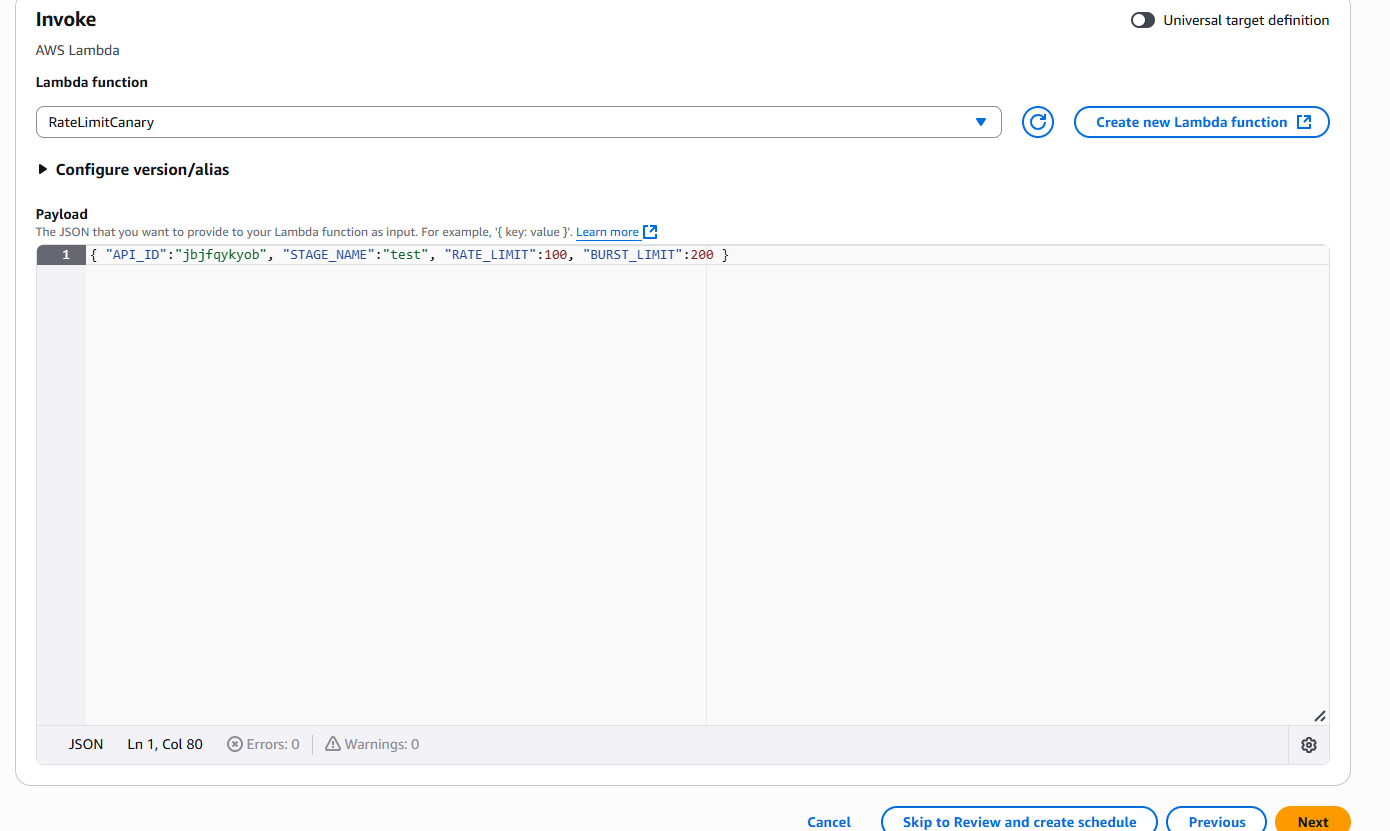The image size is (1390, 831).
Task: Refresh the Lambda function list
Action: (x=1038, y=122)
